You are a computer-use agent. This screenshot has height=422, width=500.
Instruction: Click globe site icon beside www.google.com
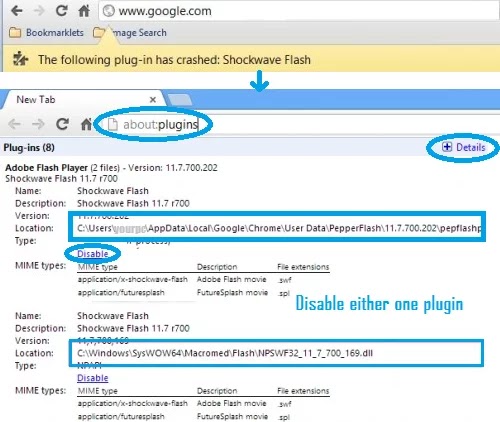pos(108,11)
